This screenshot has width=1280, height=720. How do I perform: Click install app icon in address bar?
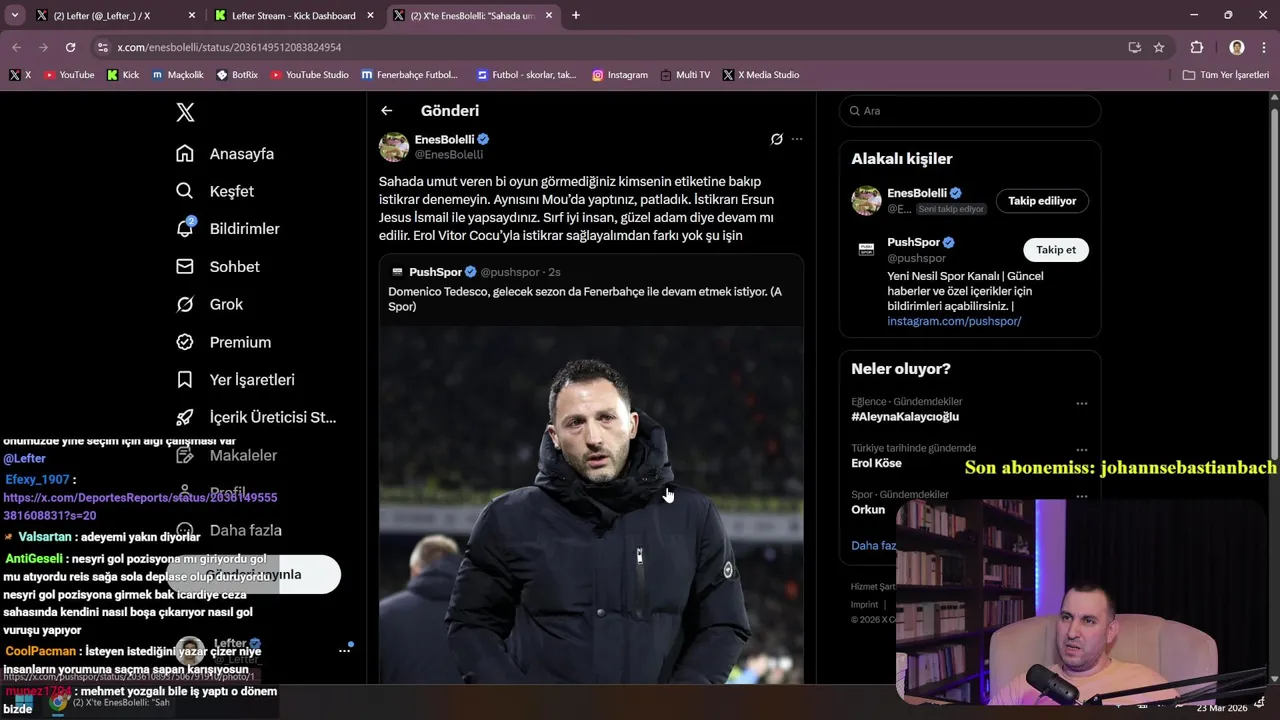[1134, 47]
